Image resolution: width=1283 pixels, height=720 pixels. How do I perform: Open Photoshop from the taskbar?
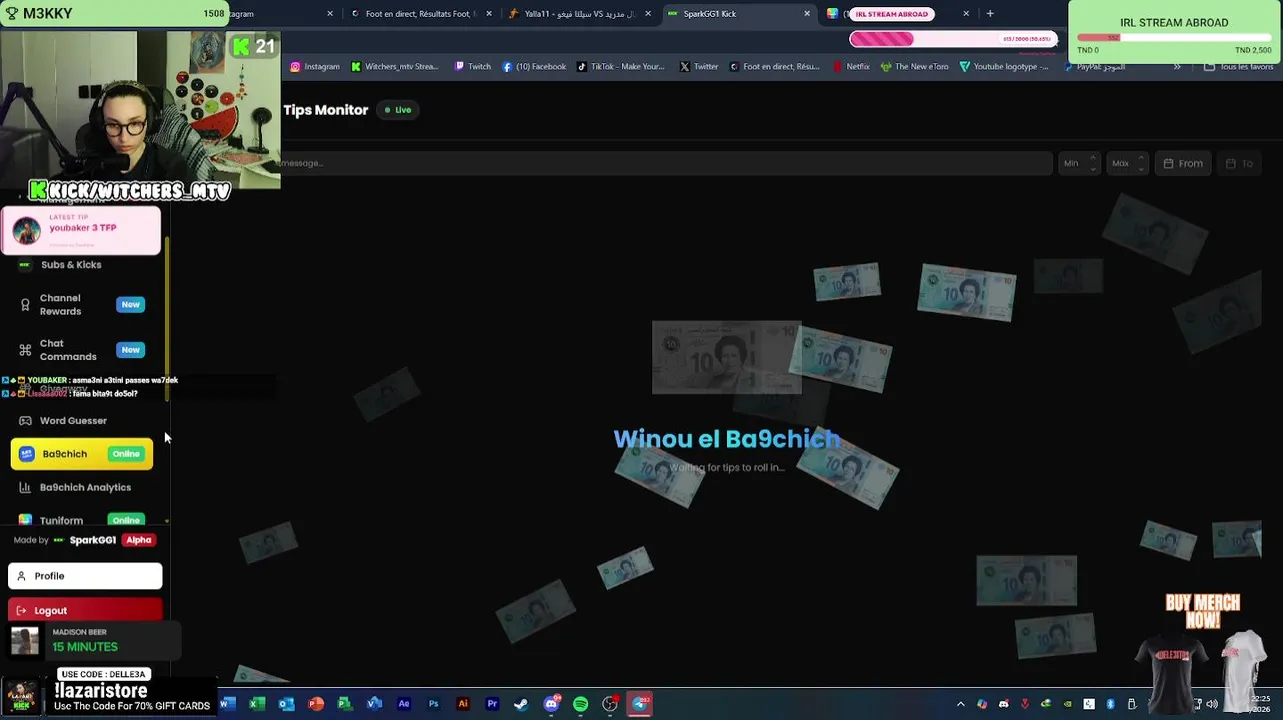pos(433,704)
